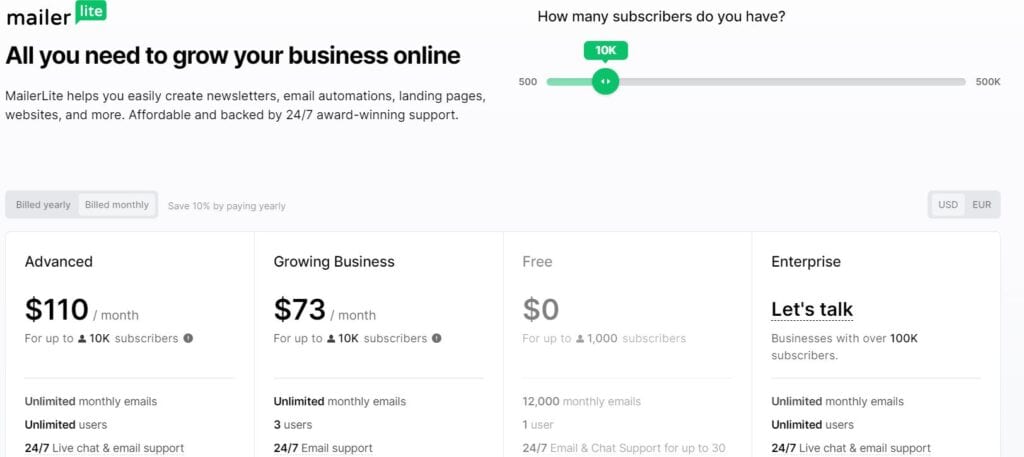This screenshot has height=457, width=1024.
Task: Click '24/7 Live chat & email support' in Enterprise
Action: 851,449
